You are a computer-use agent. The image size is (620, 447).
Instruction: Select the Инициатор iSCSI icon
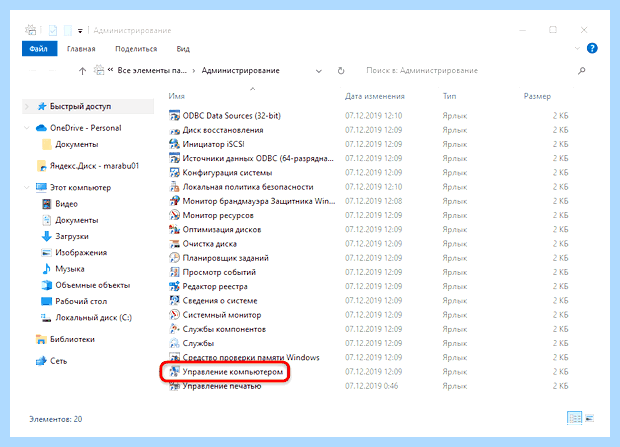[174, 144]
